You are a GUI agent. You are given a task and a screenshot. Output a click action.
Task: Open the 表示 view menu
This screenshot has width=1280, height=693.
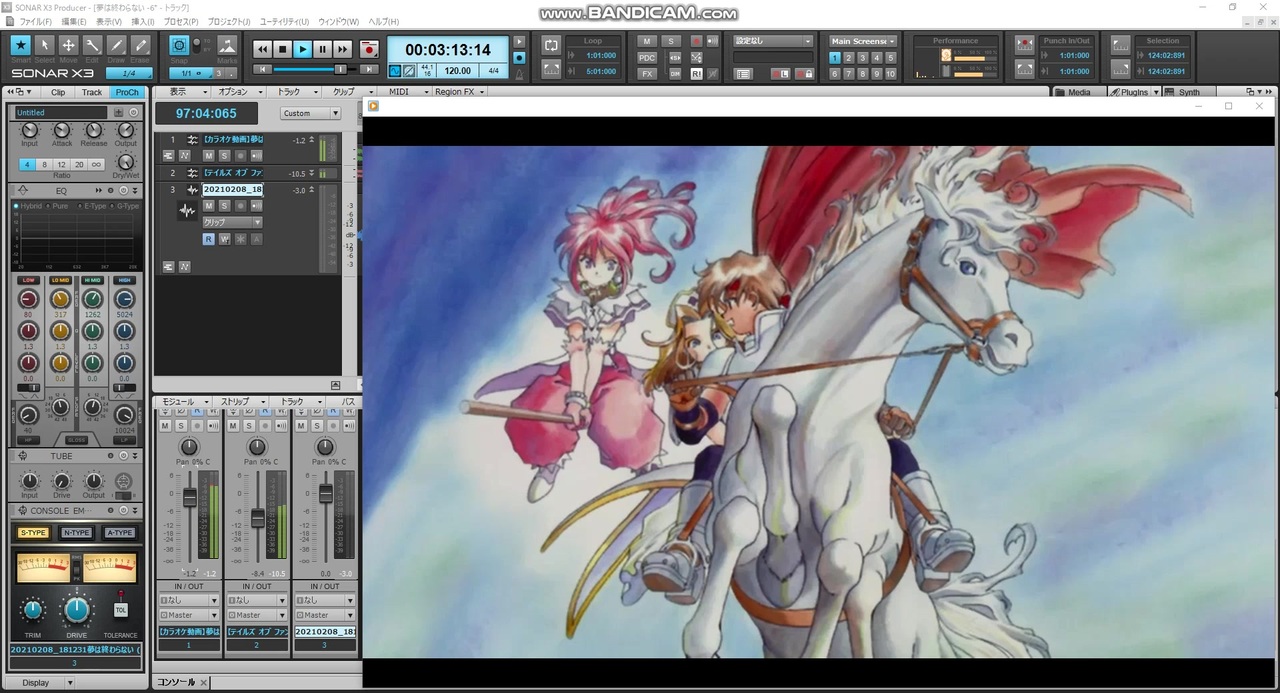181,91
